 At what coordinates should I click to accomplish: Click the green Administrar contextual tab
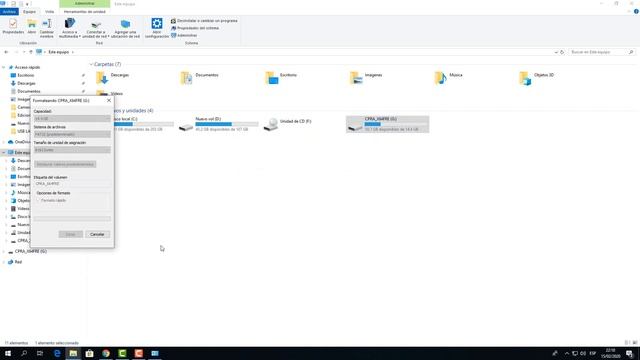[x=84, y=4]
